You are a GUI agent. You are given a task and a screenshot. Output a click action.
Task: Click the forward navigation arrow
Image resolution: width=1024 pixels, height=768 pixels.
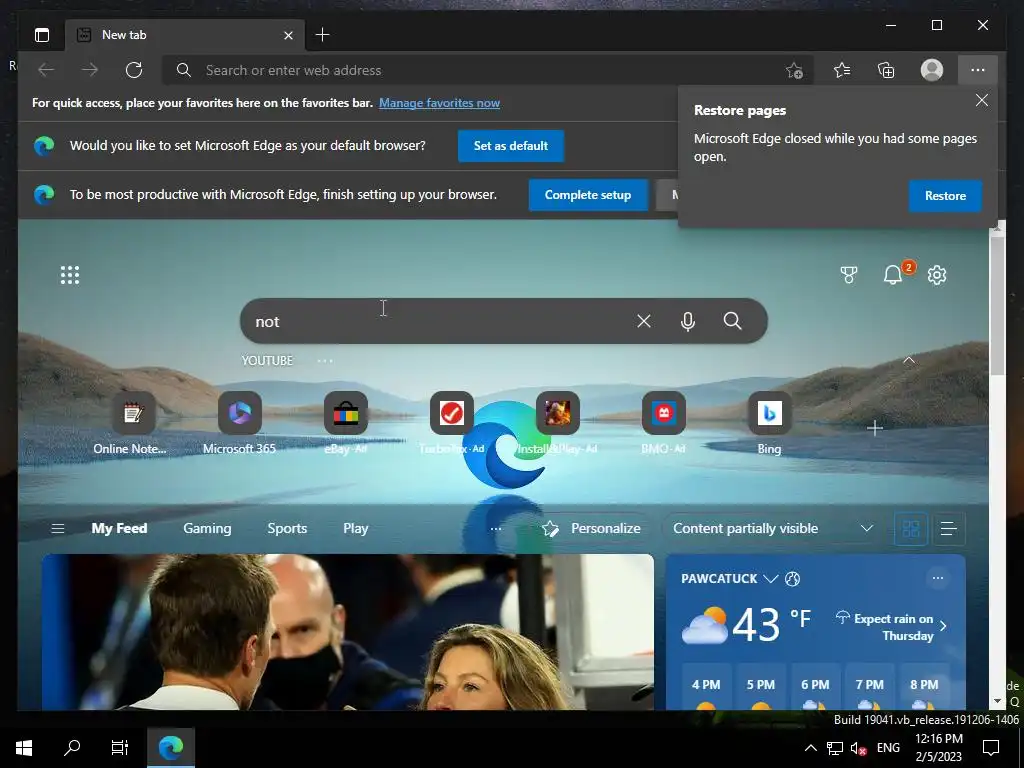pyautogui.click(x=89, y=70)
